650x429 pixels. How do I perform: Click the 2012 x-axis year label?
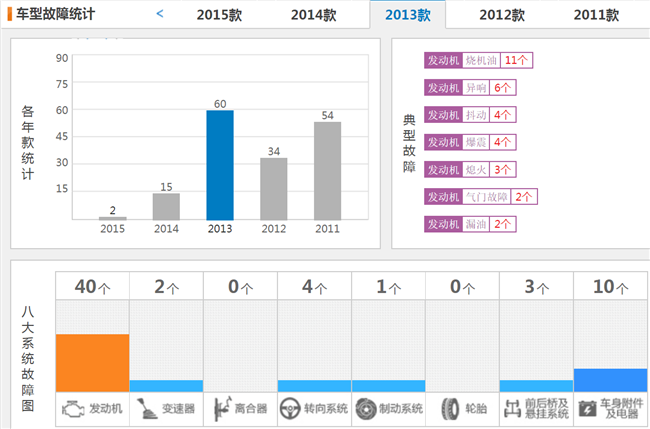coord(274,229)
